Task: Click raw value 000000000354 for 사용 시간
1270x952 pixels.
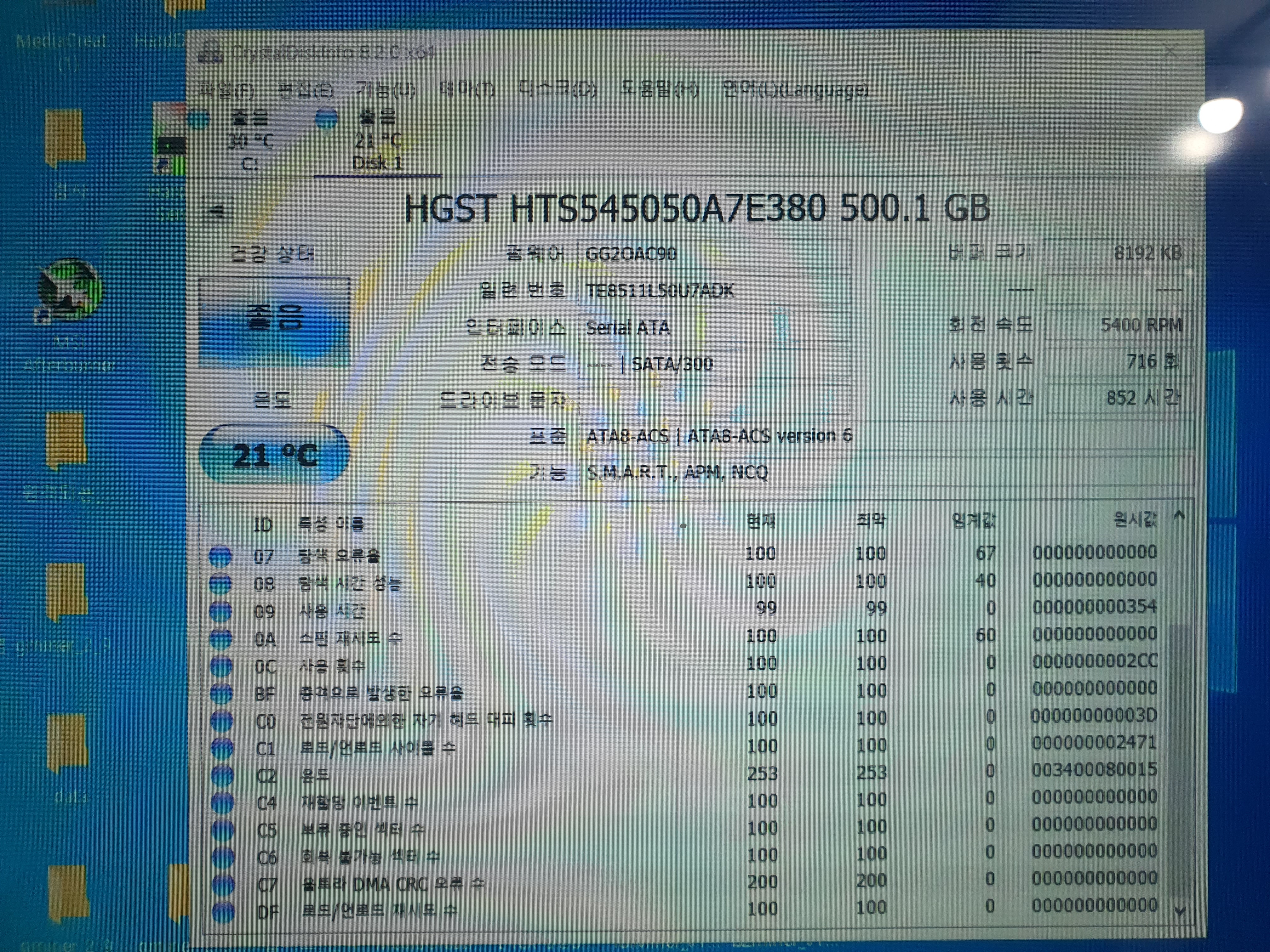Action: coord(1094,607)
